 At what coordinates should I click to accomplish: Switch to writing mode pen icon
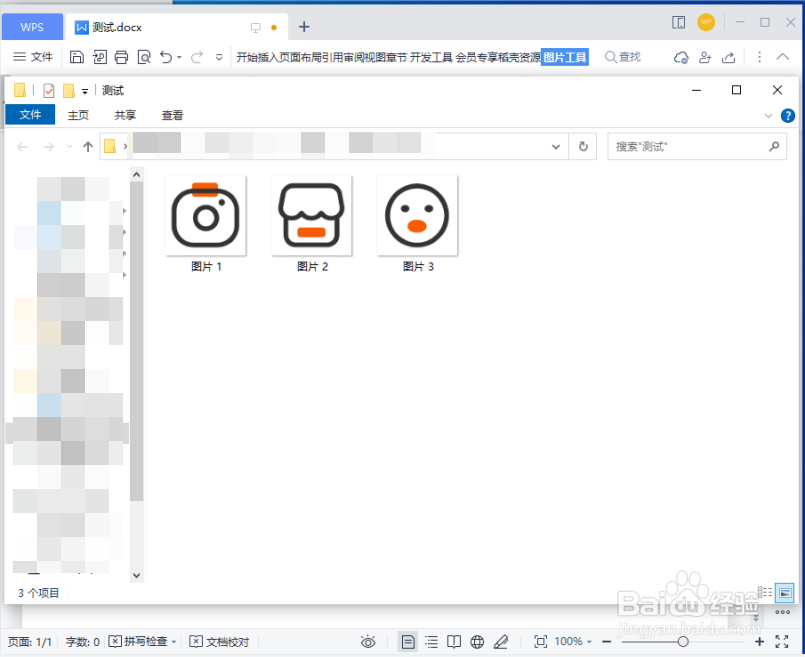[x=501, y=642]
